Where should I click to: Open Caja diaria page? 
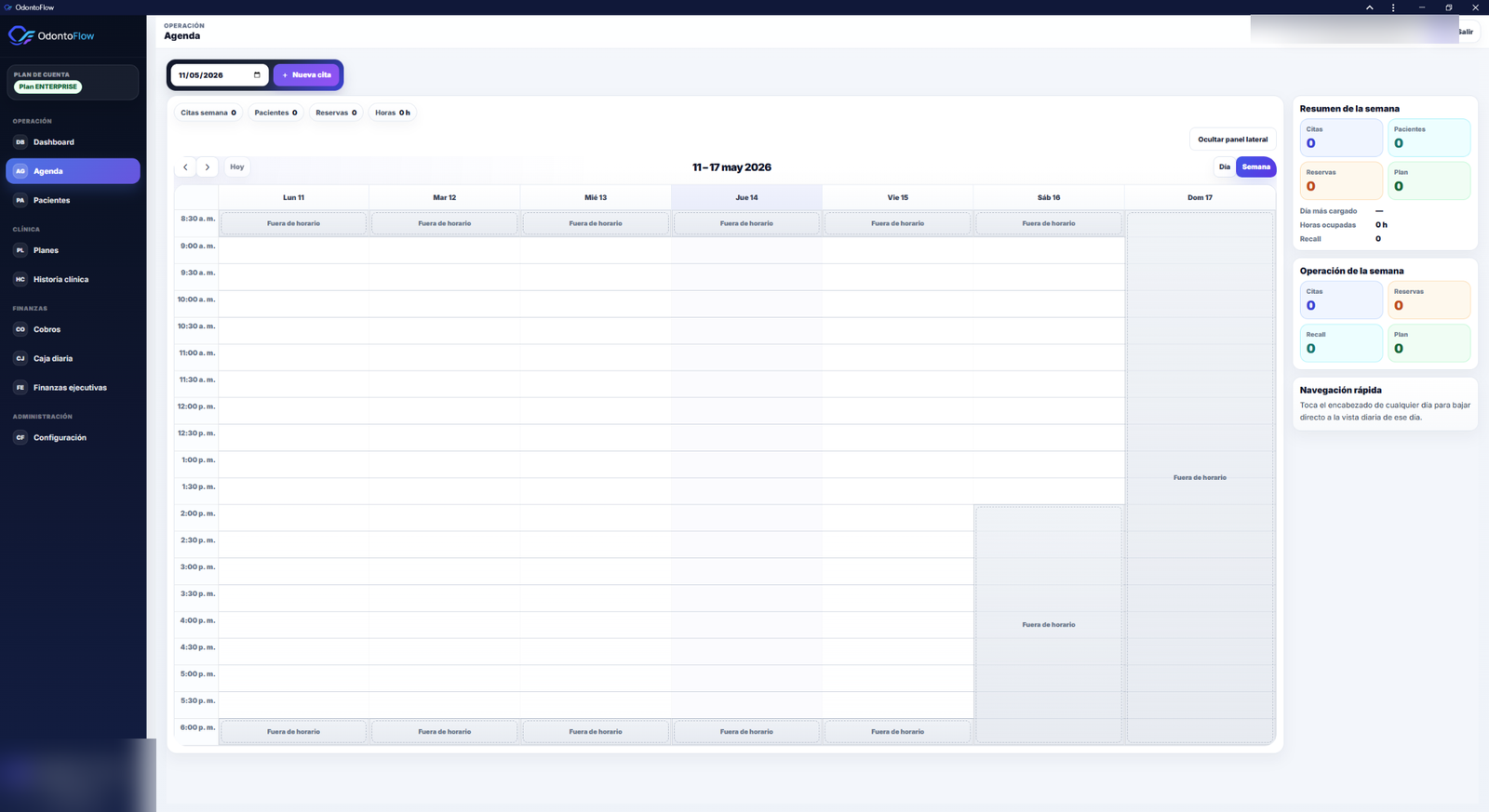[73, 358]
